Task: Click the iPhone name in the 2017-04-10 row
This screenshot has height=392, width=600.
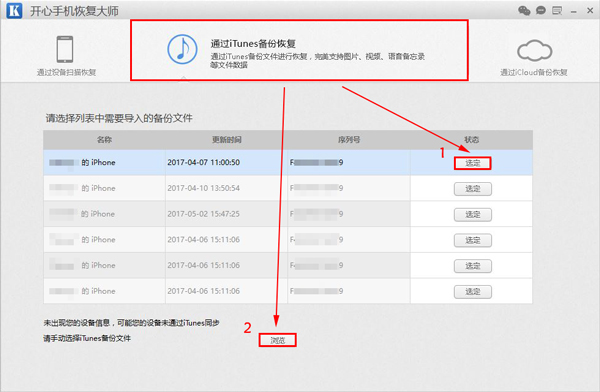Action: tap(82, 188)
